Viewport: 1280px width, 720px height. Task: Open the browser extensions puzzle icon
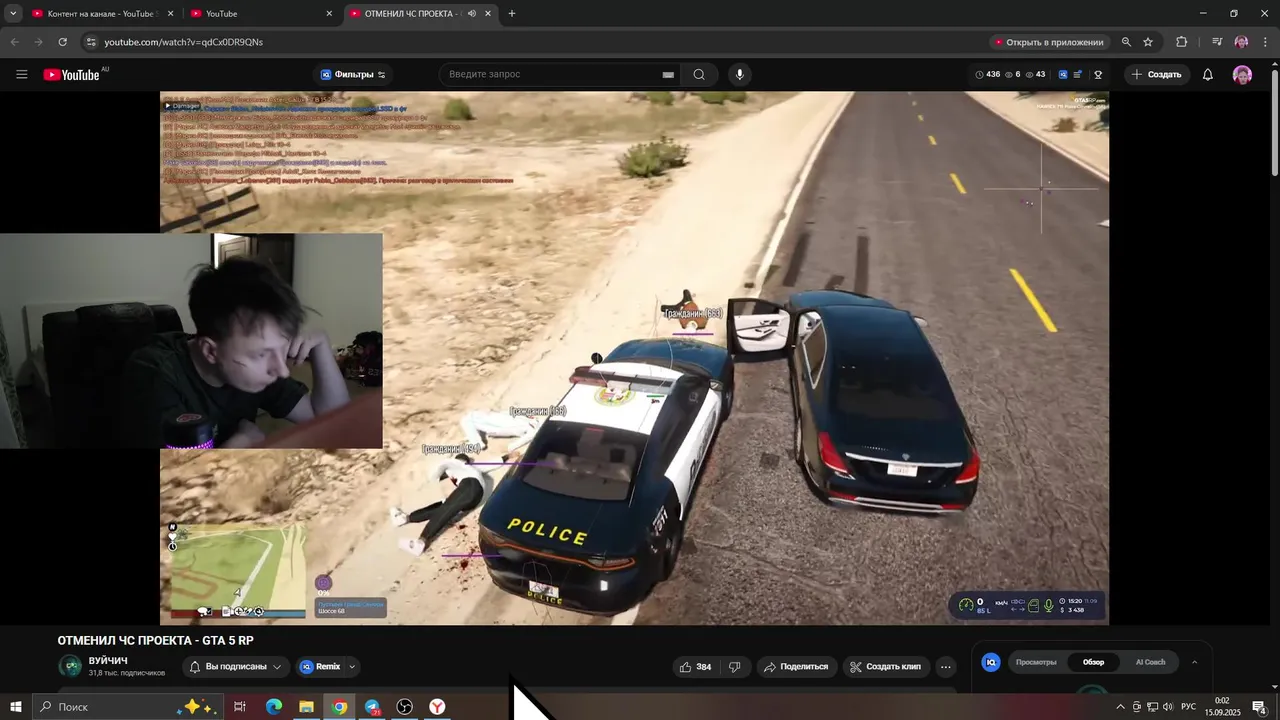1182,42
